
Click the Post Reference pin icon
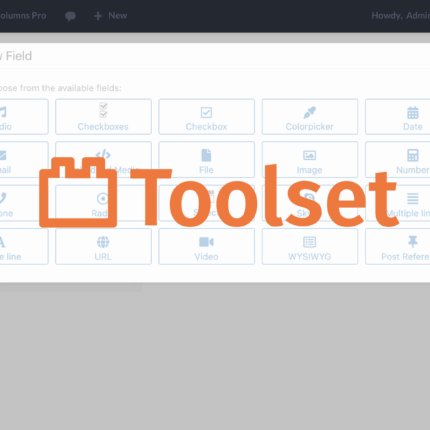[413, 242]
